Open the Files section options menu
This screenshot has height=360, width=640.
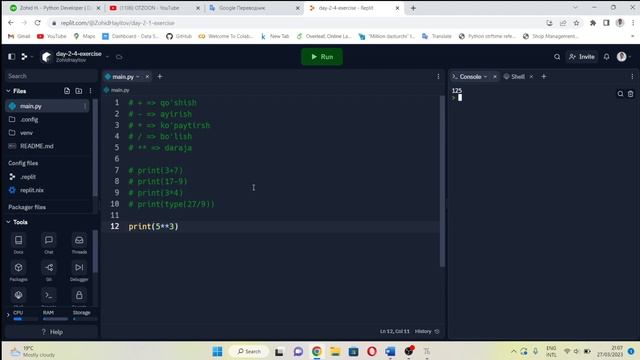[x=90, y=91]
